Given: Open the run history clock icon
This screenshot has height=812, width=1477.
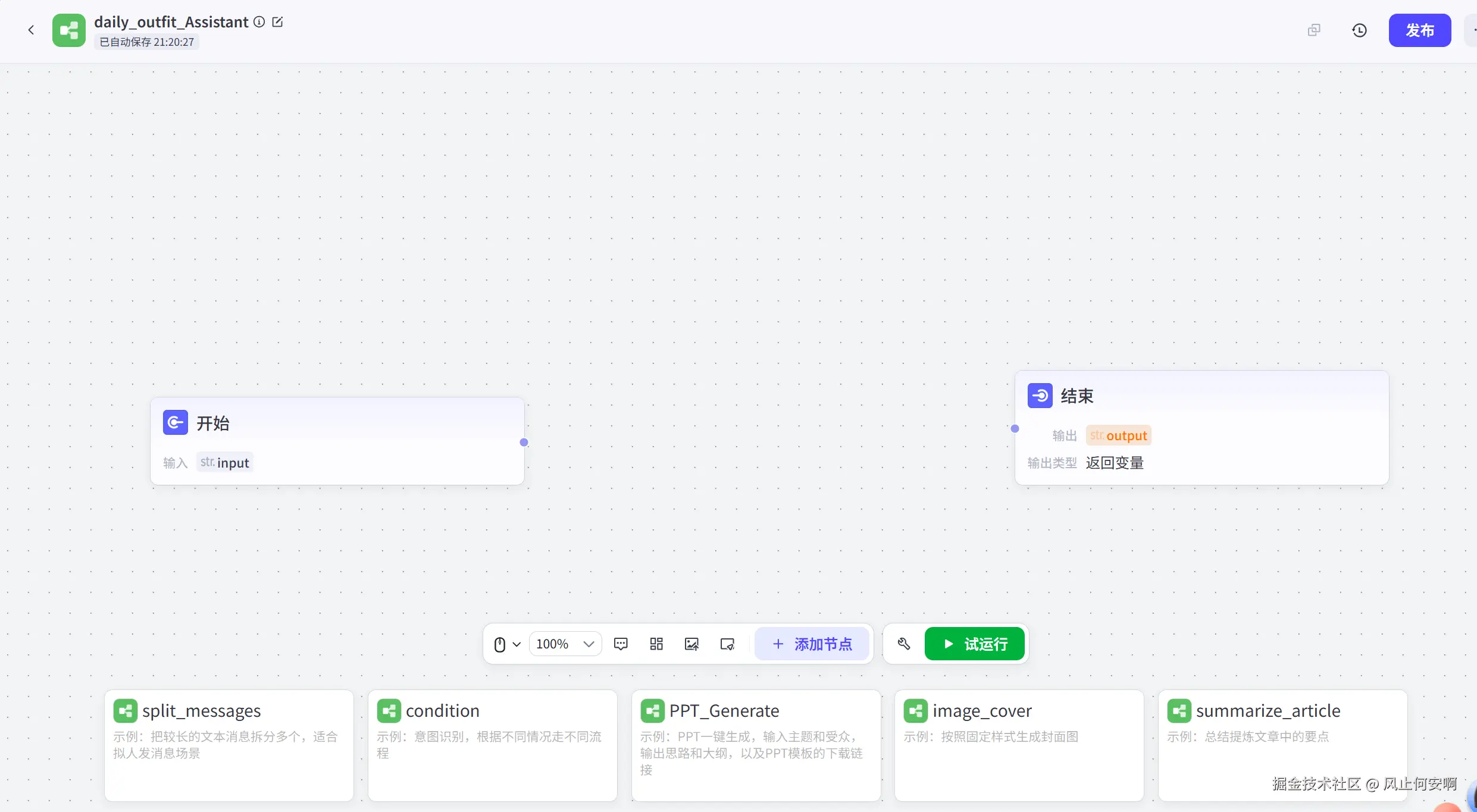Looking at the screenshot, I should (1359, 30).
